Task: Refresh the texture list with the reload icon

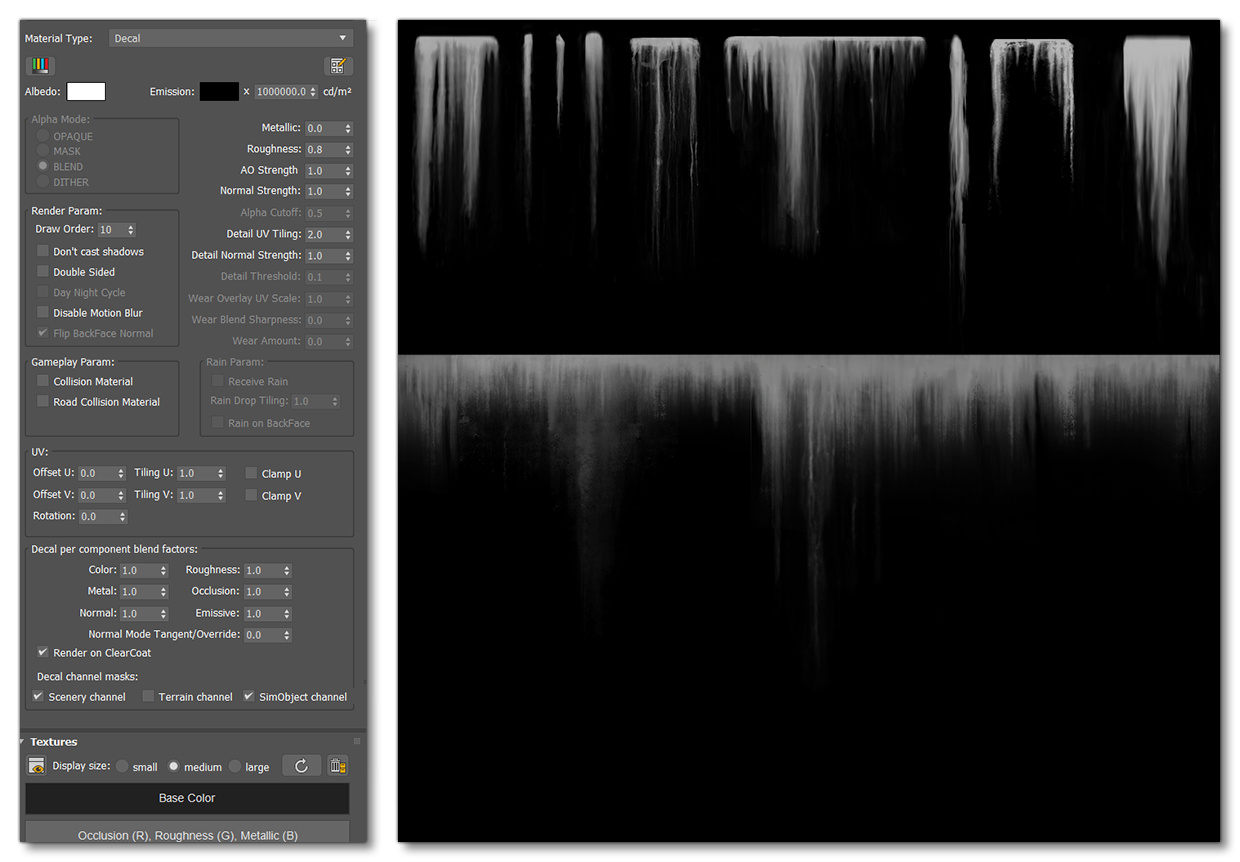Action: [301, 765]
